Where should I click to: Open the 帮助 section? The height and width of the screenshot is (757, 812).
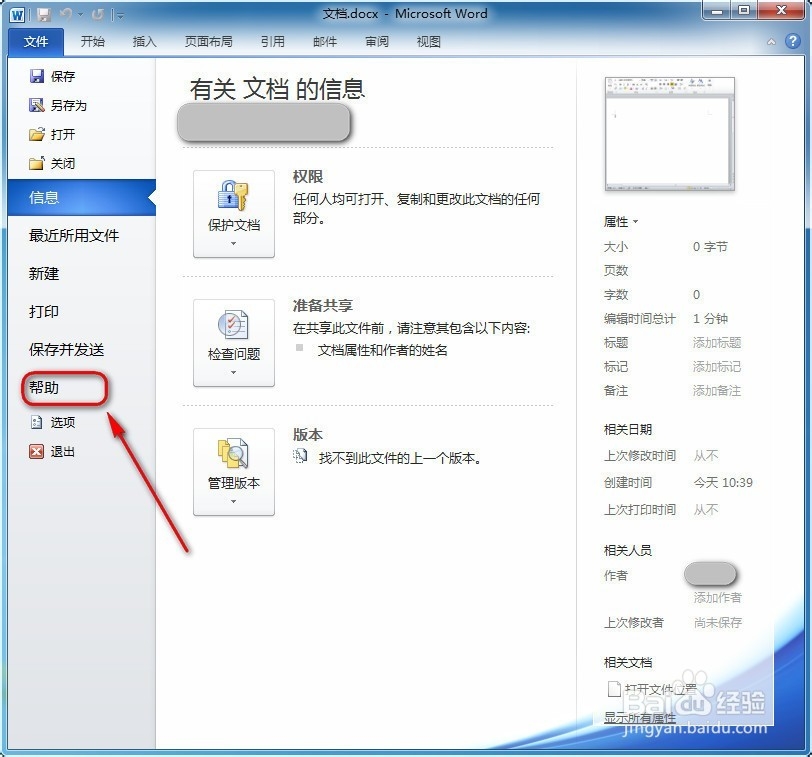[x=44, y=387]
